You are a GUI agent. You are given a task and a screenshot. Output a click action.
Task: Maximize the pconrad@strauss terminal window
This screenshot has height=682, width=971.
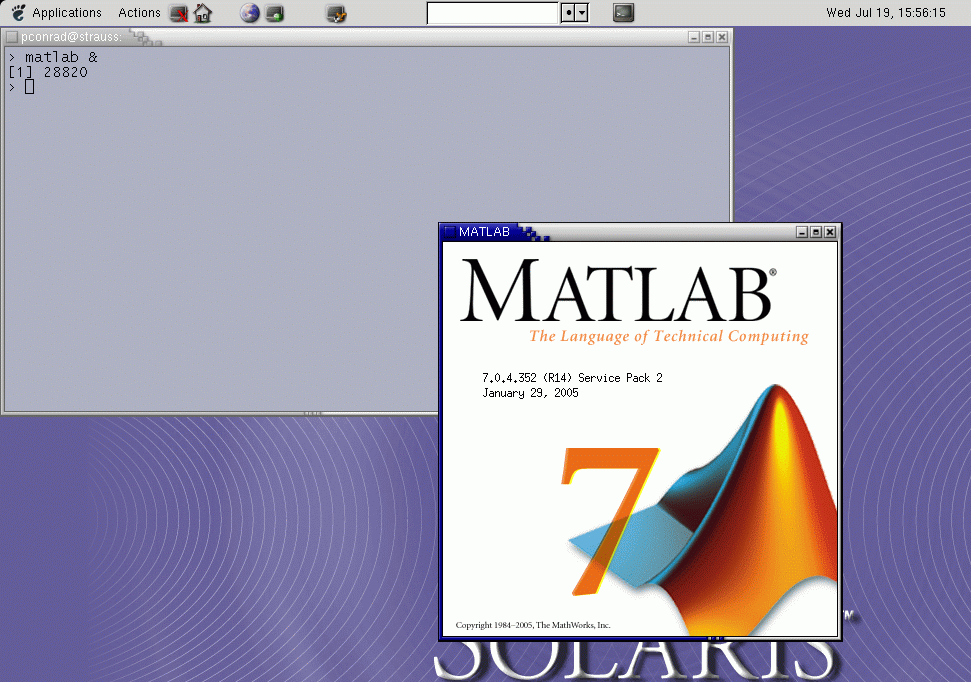click(x=708, y=37)
